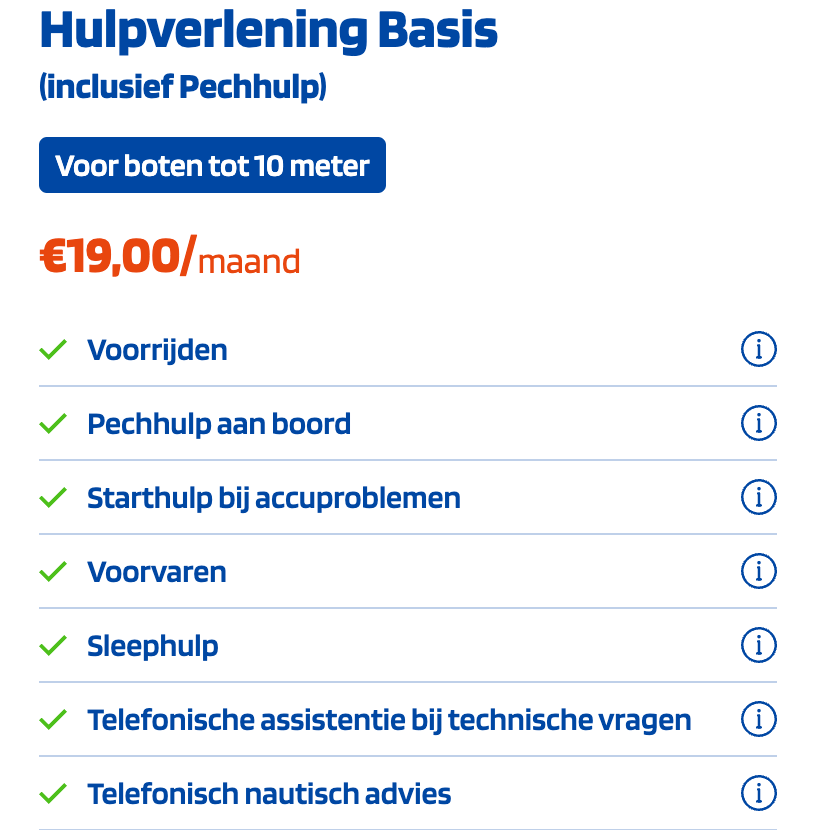Open info icon for Voorrijden
The height and width of the screenshot is (830, 816).
(758, 349)
